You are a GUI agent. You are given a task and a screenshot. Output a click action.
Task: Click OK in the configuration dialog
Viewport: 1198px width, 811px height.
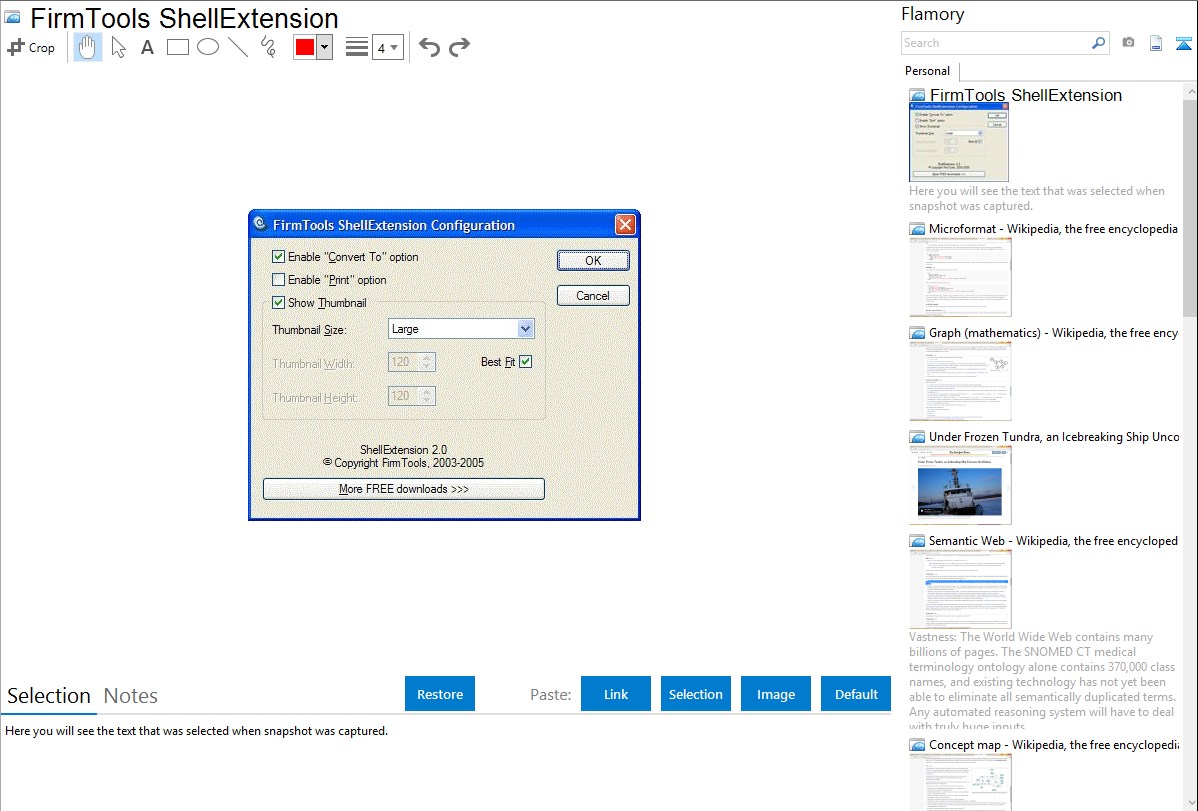tap(593, 261)
